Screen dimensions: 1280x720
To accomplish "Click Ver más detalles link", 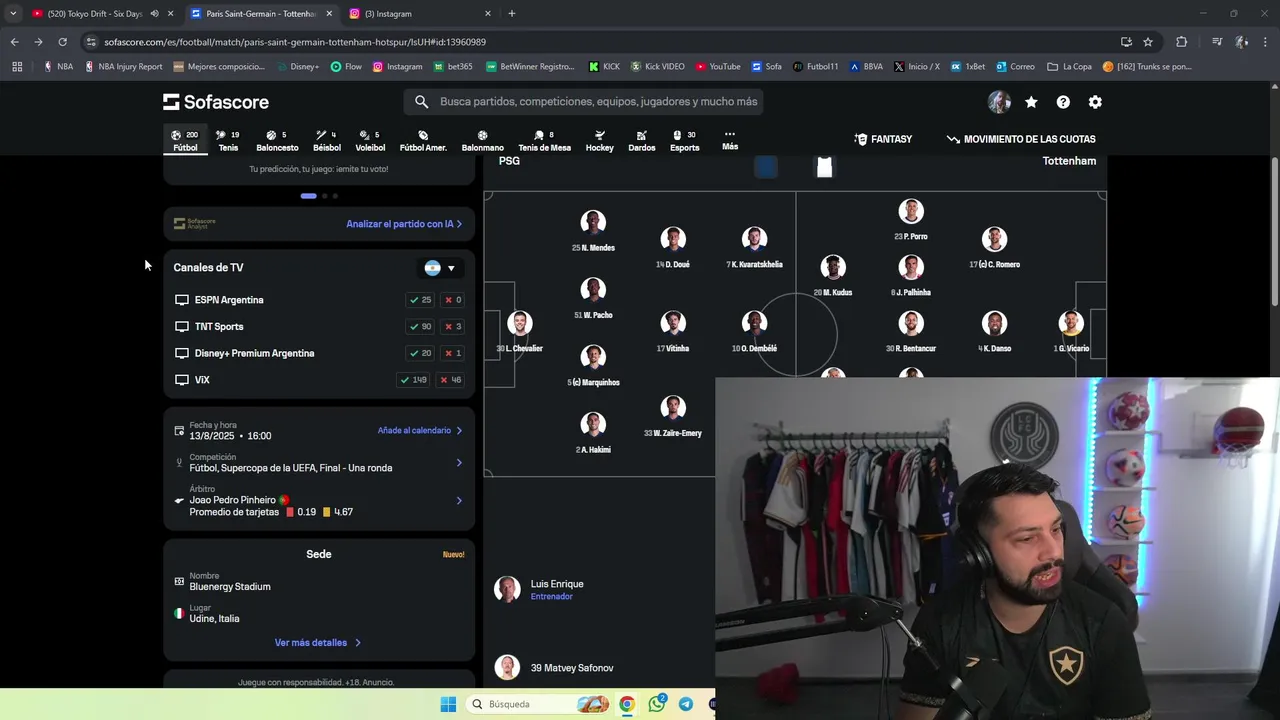I will (x=318, y=643).
